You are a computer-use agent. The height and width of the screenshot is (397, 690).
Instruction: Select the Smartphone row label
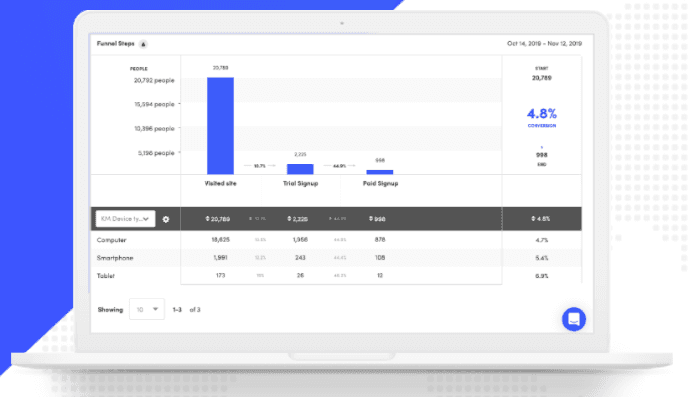coord(115,258)
